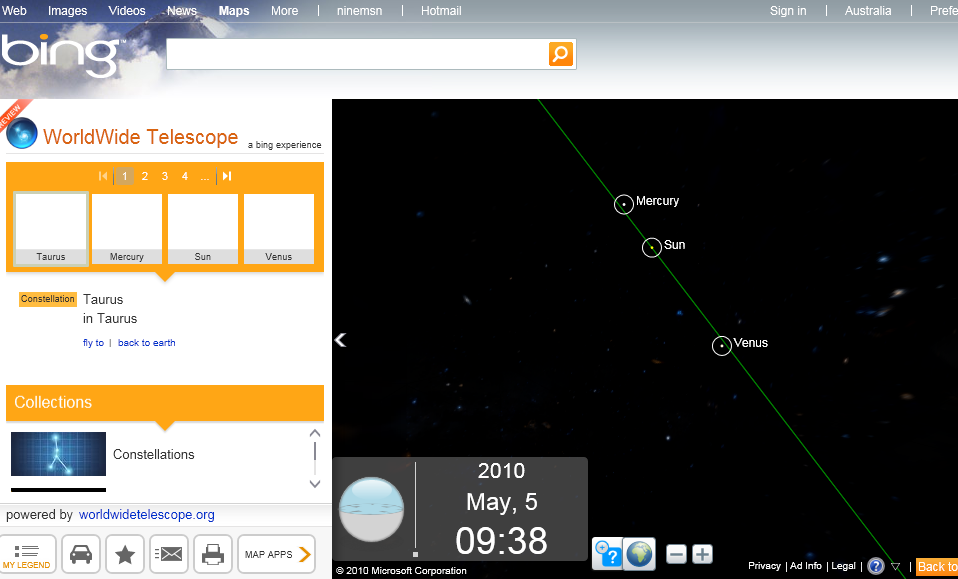958x579 pixels.
Task: Open the worldwidetelescope.org link
Action: click(x=147, y=515)
